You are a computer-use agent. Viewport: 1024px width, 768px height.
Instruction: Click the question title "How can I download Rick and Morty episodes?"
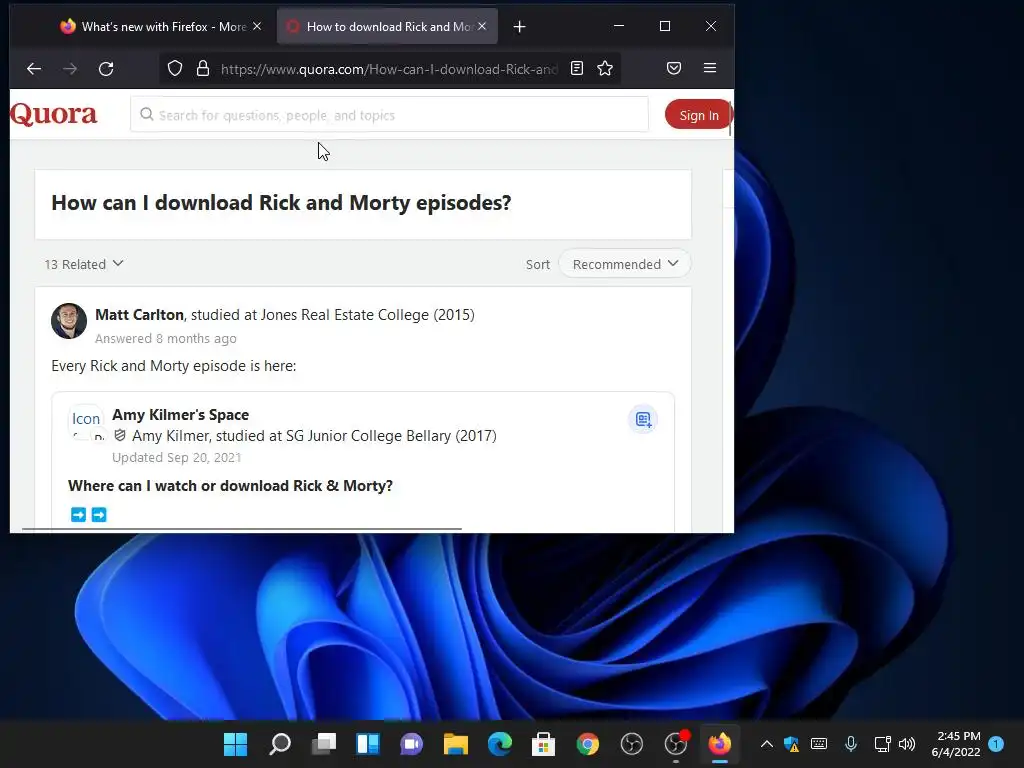coord(281,203)
